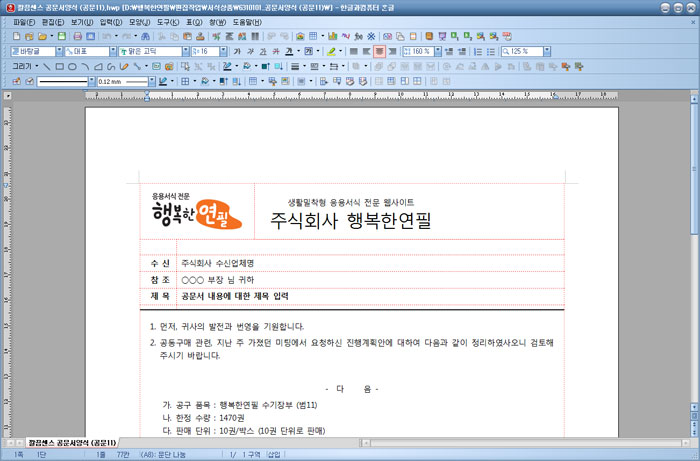Toggle bold formatting (가)
The image size is (700, 461).
click(x=237, y=51)
